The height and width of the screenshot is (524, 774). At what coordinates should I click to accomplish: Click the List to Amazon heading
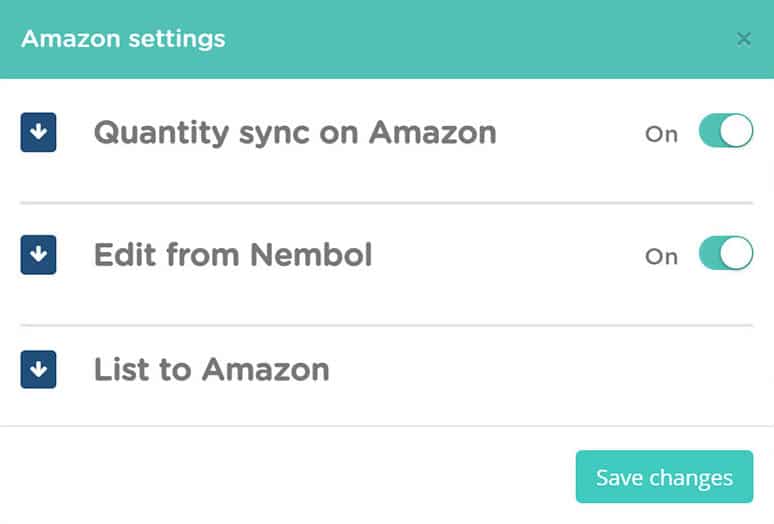[x=212, y=370]
